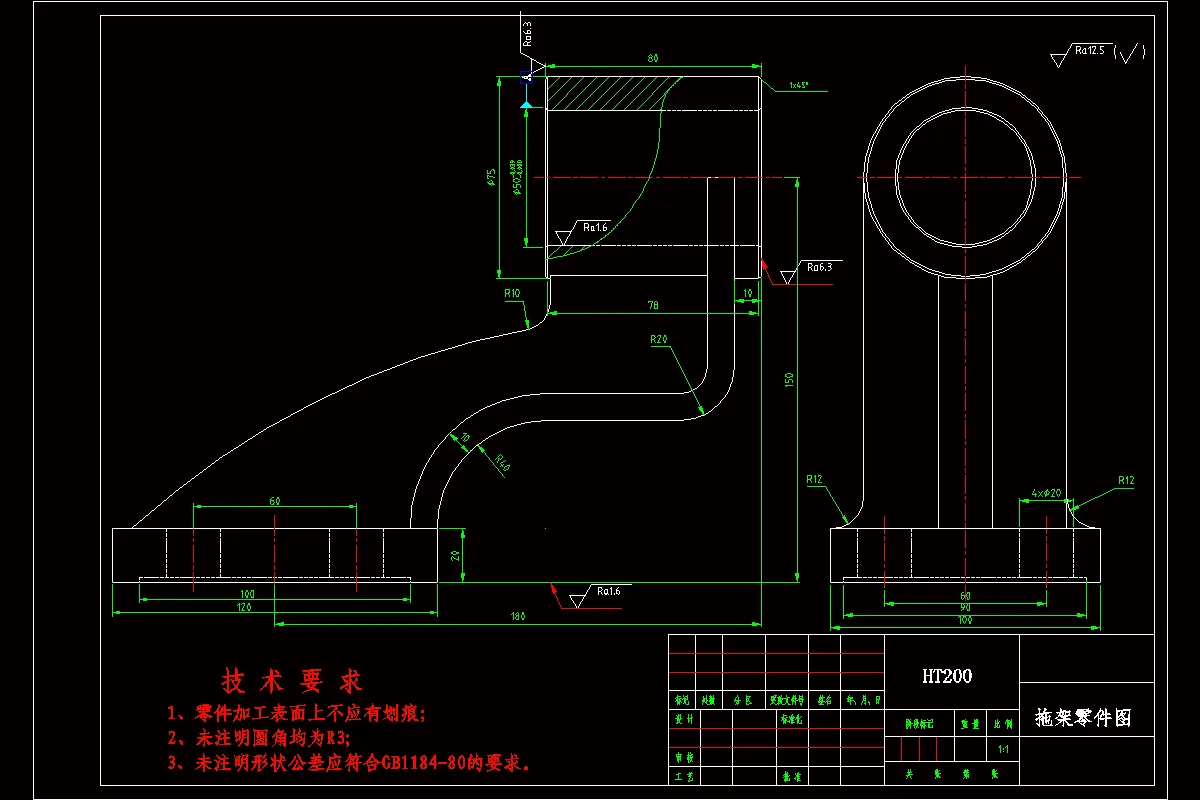The image size is (1200, 800).
Task: Select the 审核 field in title block
Action: point(683,756)
